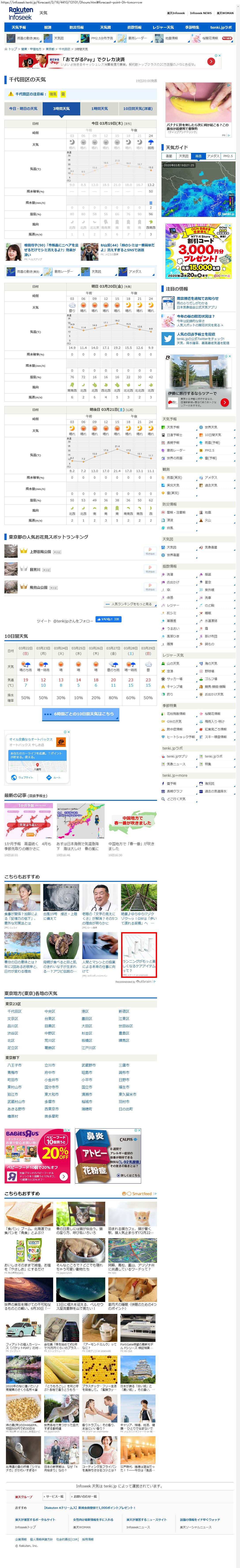This screenshot has width=240, height=1568.
Task: Switch to the 1時間天気 tab
Action: point(100,108)
